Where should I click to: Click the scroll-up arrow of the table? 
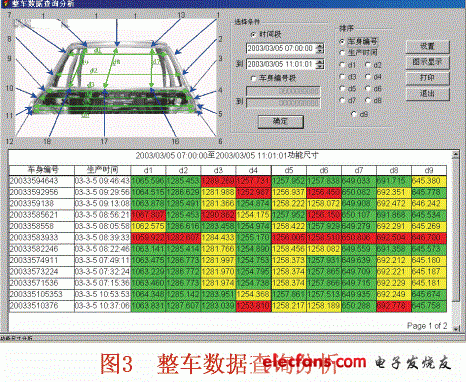pos(455,155)
